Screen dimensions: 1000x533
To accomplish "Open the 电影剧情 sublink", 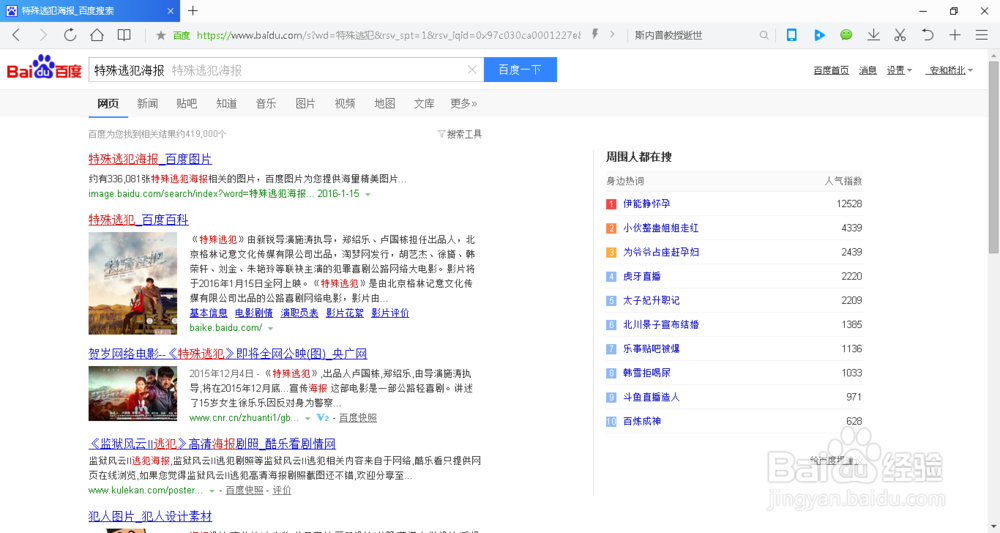I will tap(254, 313).
